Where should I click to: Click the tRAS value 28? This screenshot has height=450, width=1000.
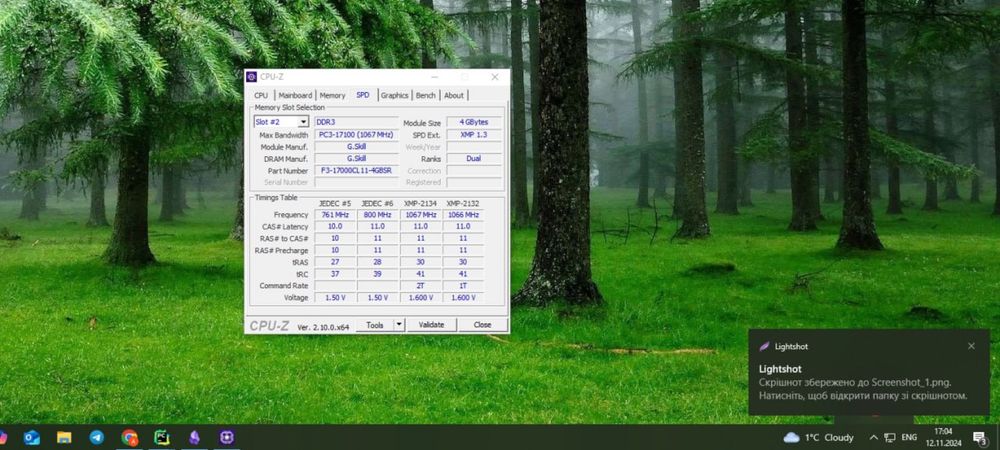pyautogui.click(x=378, y=262)
